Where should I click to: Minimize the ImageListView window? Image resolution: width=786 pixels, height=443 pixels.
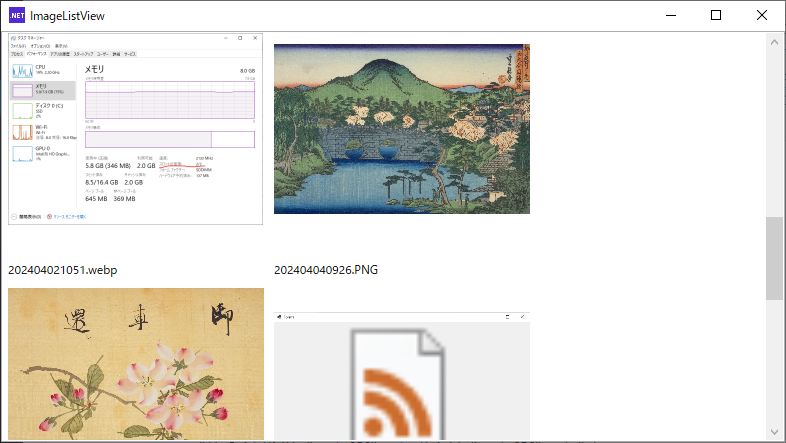coord(671,16)
